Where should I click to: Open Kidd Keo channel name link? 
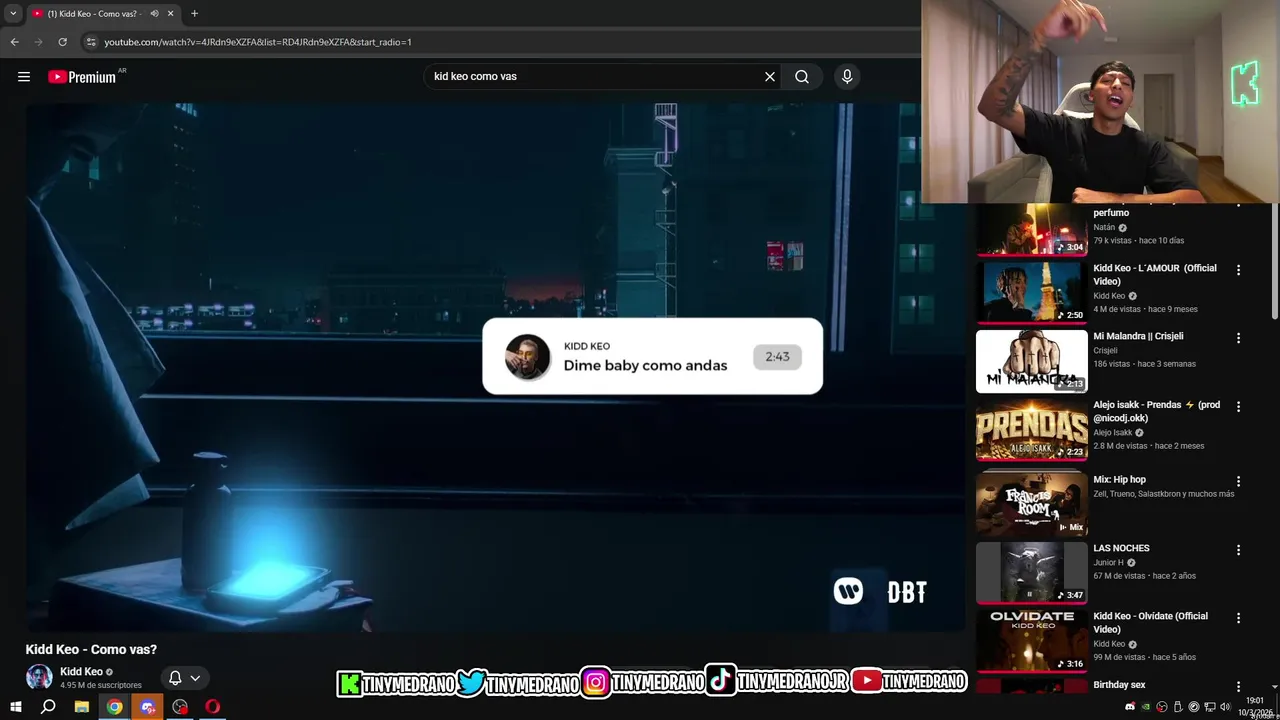[81, 672]
